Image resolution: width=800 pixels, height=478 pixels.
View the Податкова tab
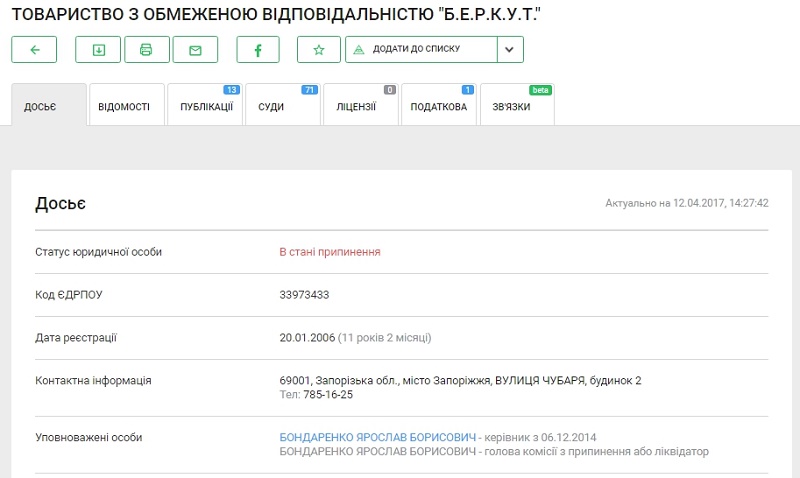pos(438,107)
